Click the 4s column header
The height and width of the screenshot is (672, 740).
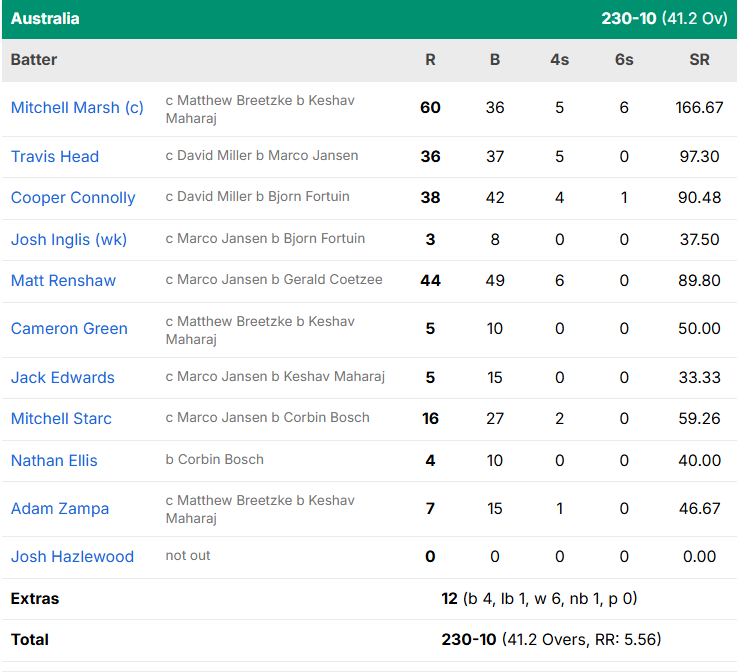(x=560, y=60)
